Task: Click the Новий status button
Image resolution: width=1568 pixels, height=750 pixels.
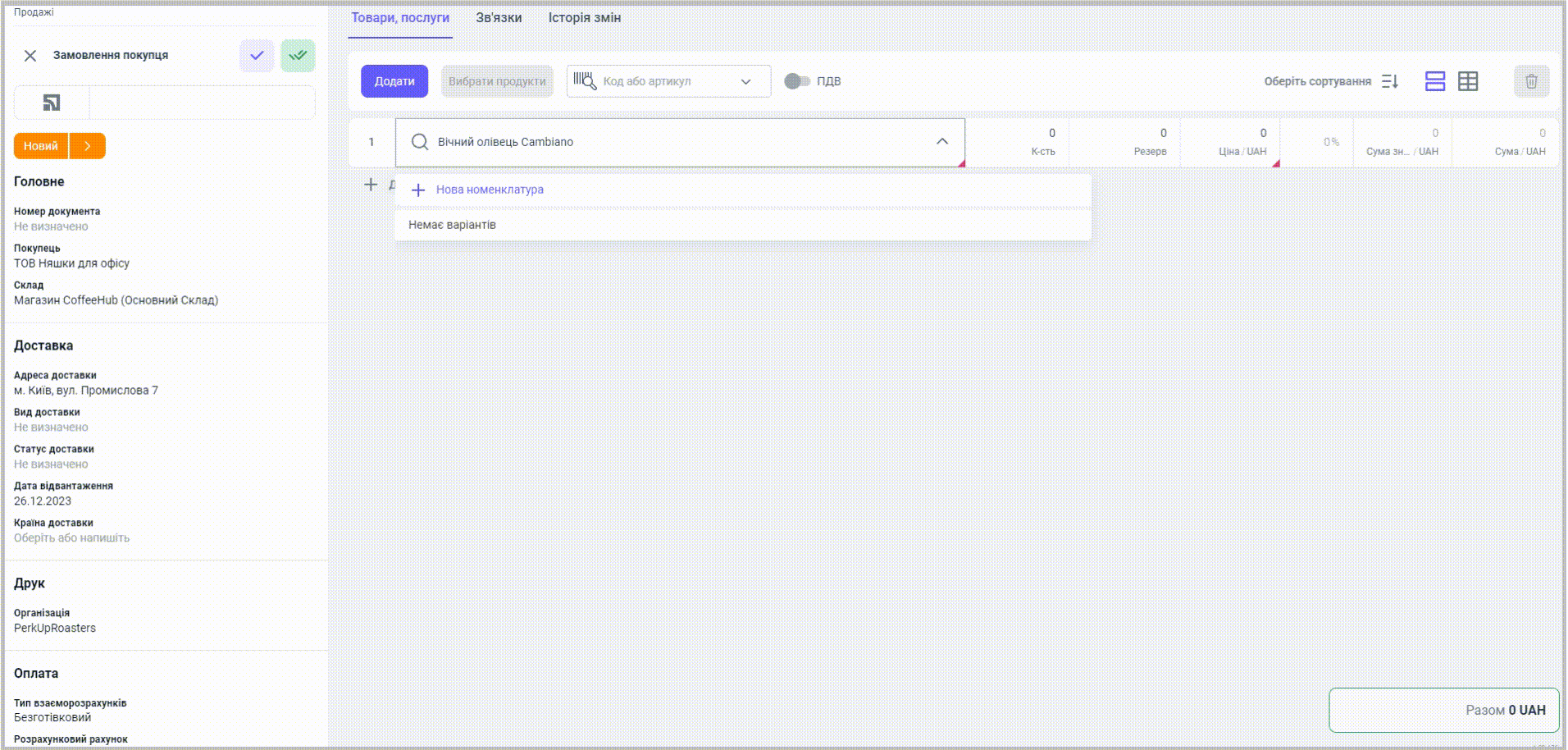Action: pyautogui.click(x=41, y=146)
